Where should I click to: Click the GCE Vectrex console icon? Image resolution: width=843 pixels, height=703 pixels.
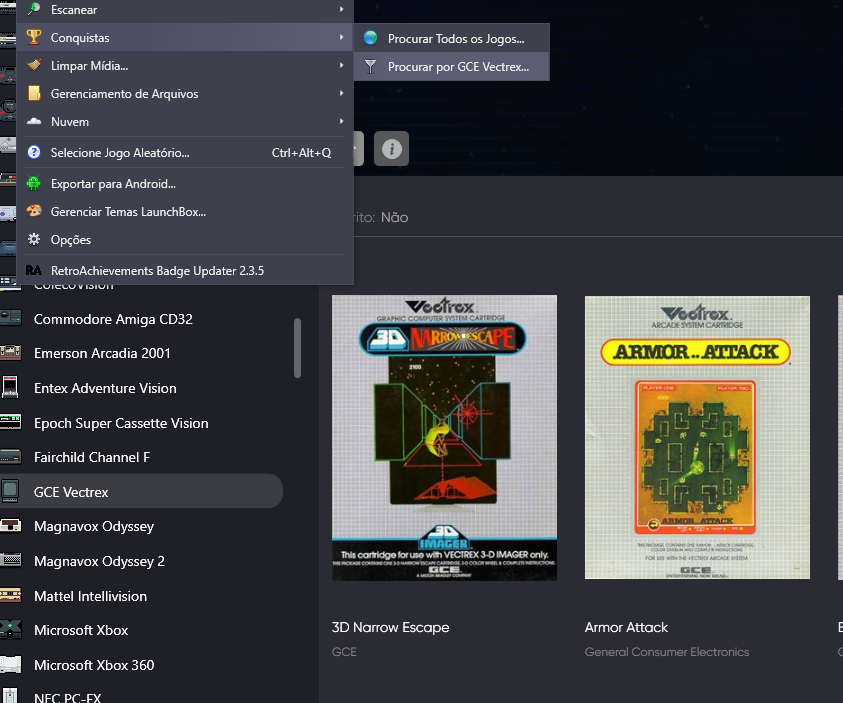point(10,491)
